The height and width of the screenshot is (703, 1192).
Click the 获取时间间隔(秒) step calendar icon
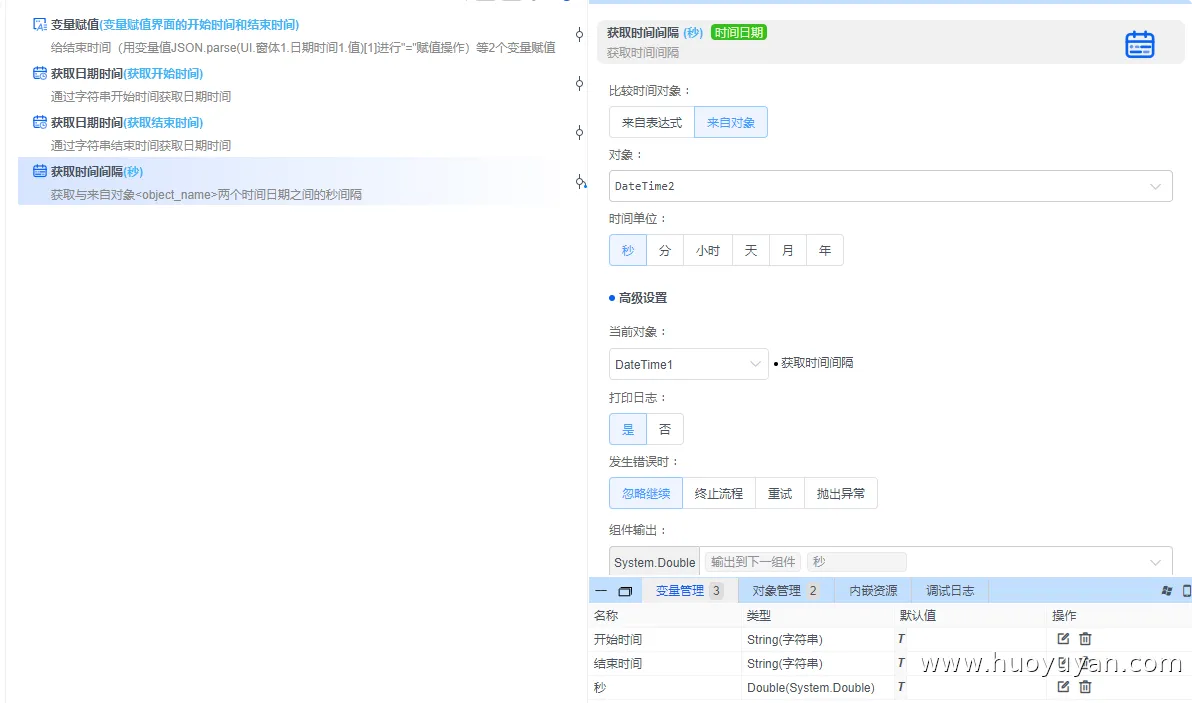40,171
